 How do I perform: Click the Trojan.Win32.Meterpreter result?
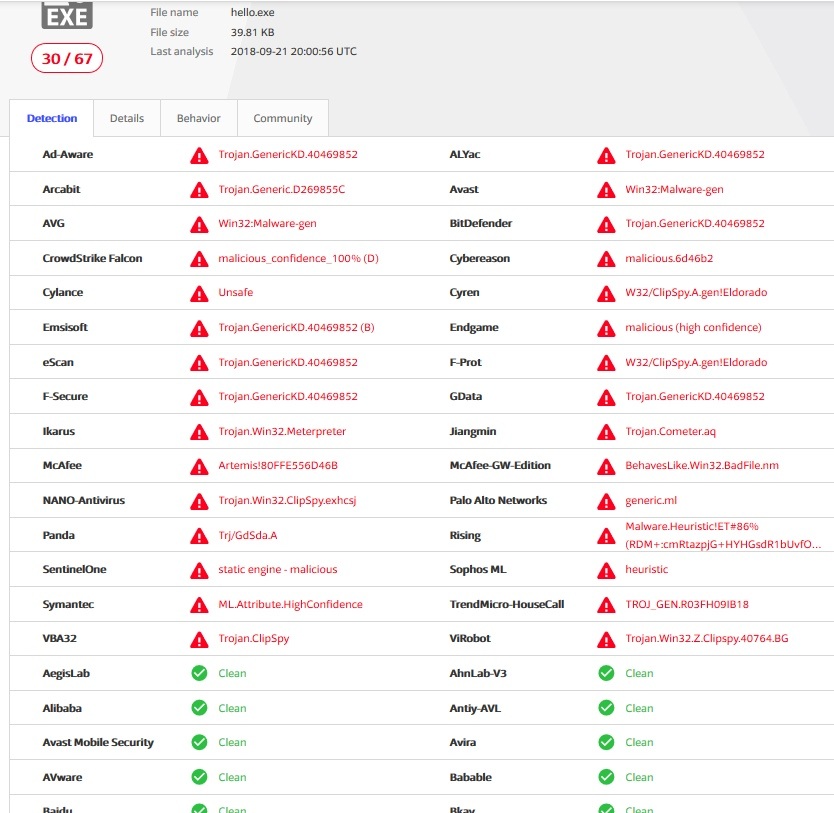(x=282, y=431)
